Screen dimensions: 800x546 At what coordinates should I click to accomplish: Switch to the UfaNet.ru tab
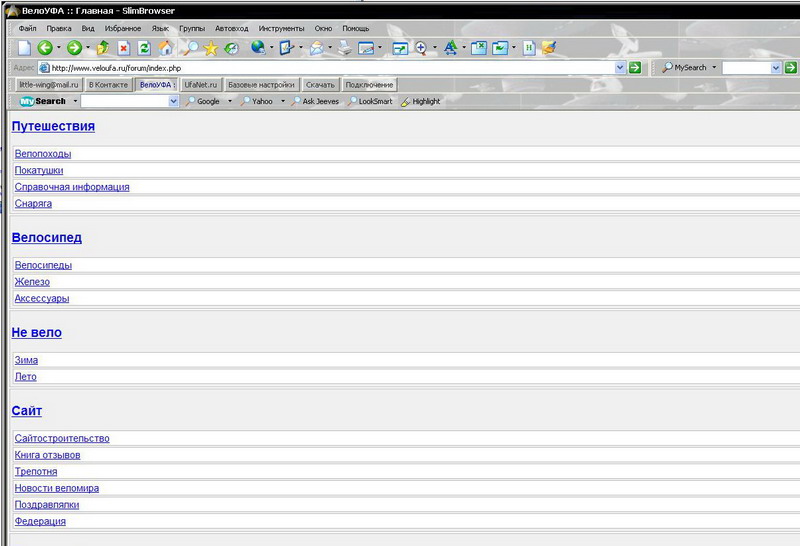click(201, 85)
